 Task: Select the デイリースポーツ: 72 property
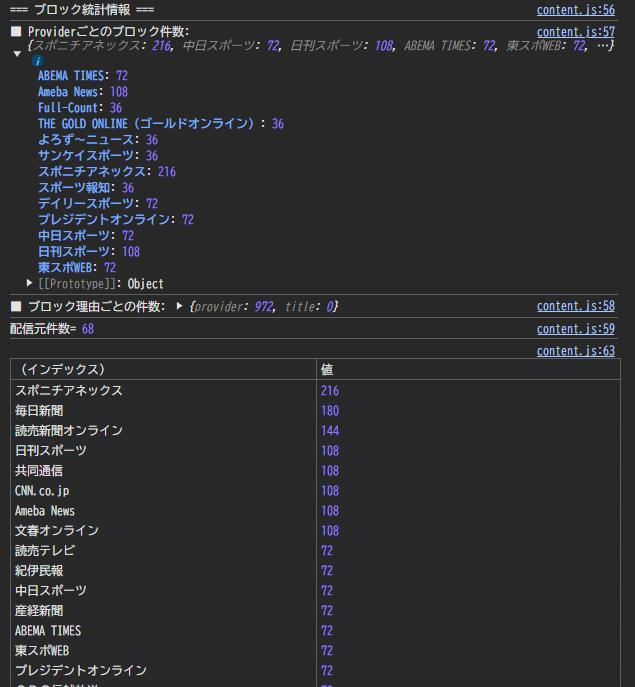98,204
